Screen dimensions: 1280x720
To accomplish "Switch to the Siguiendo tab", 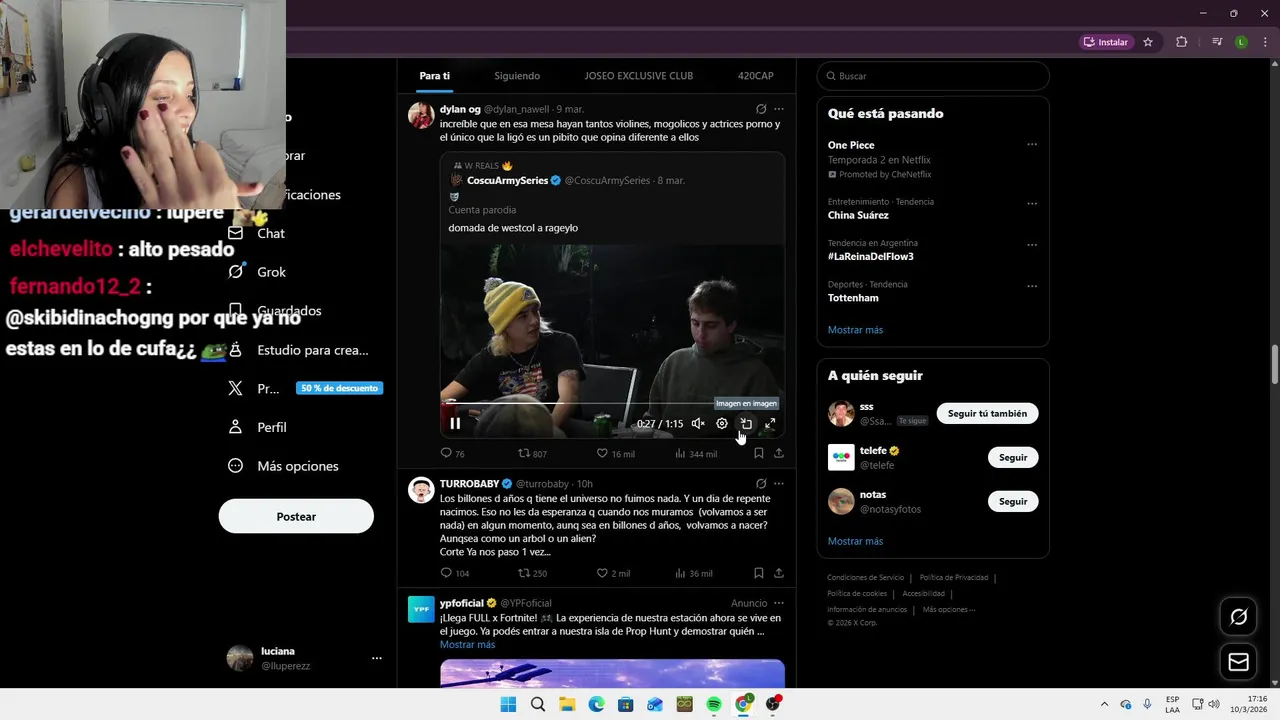I will coord(517,76).
